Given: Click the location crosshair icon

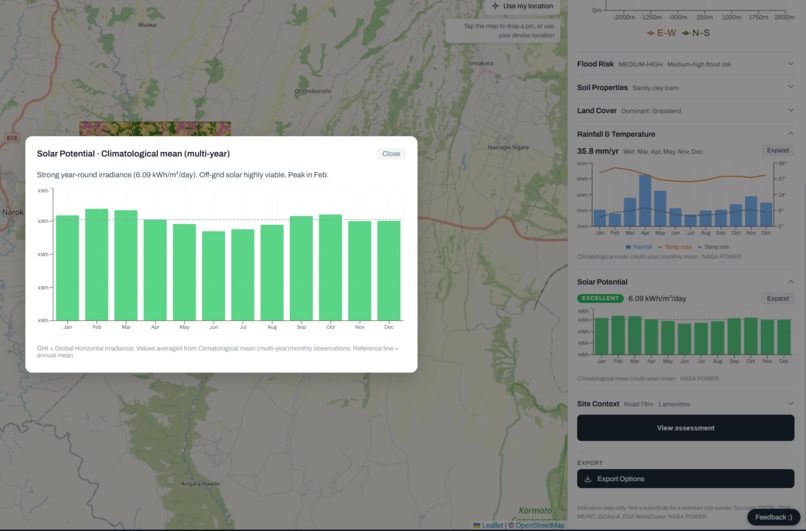Looking at the screenshot, I should click(x=495, y=6).
